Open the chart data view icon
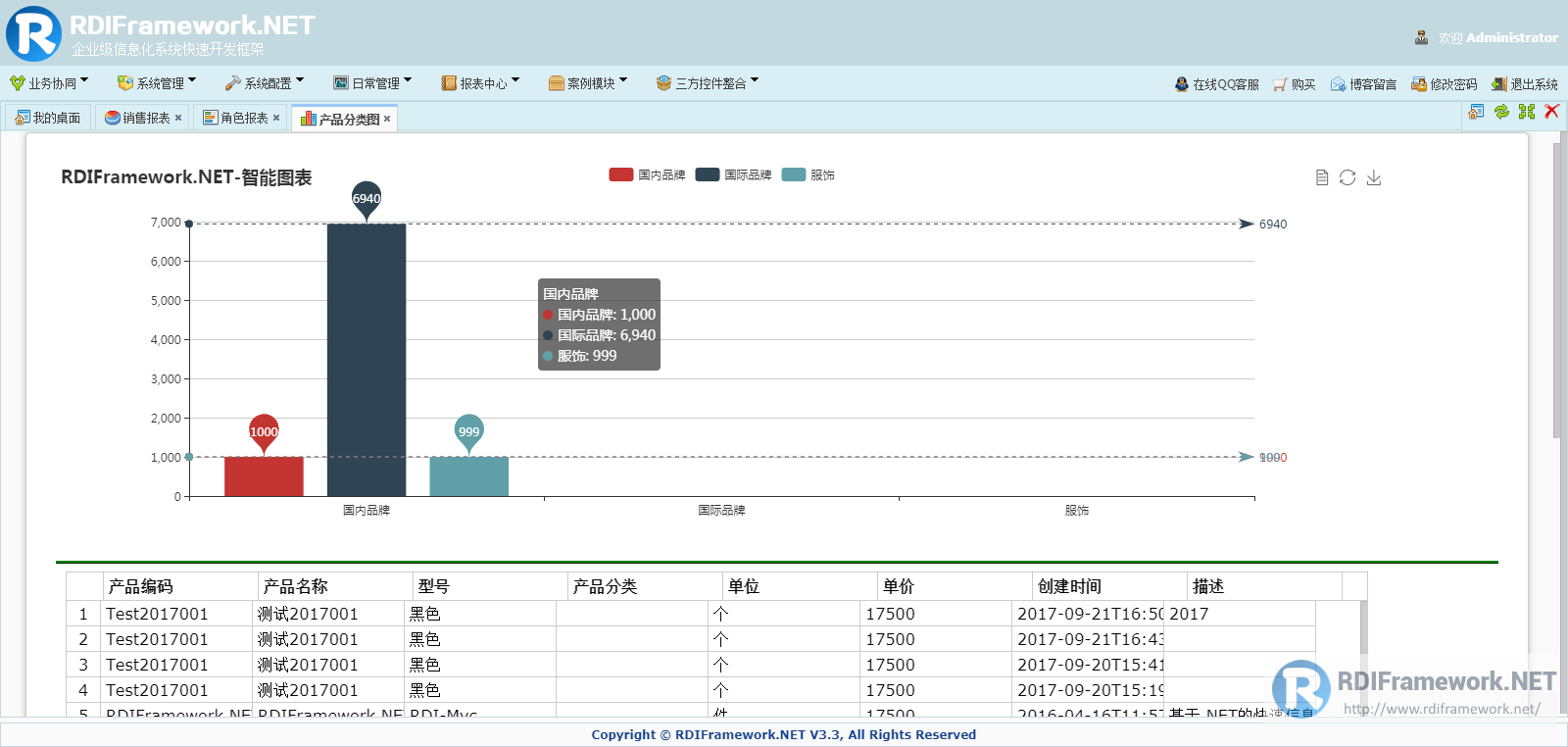Viewport: 1568px width, 747px height. (x=1322, y=177)
